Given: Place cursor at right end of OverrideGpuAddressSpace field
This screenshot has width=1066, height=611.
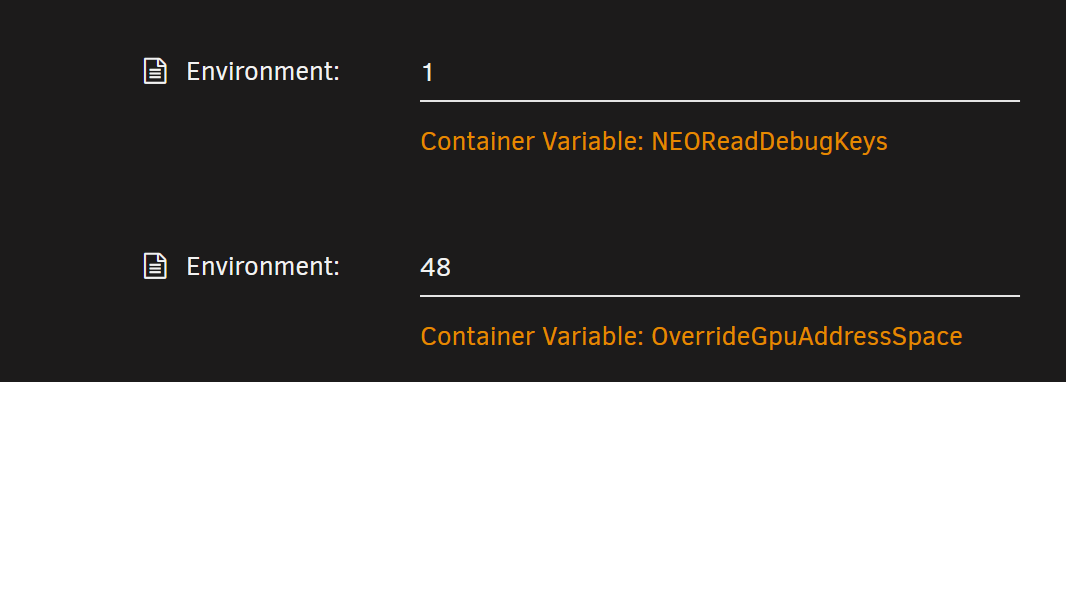Looking at the screenshot, I should coord(1010,267).
